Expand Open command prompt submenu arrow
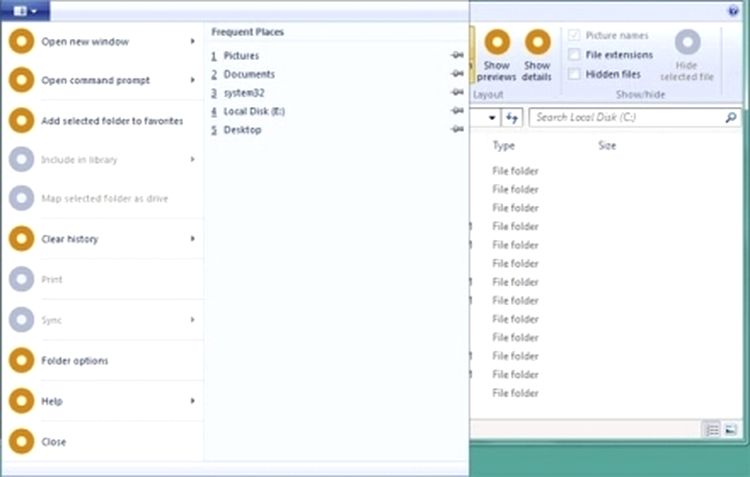Image resolution: width=750 pixels, height=477 pixels. point(193,80)
